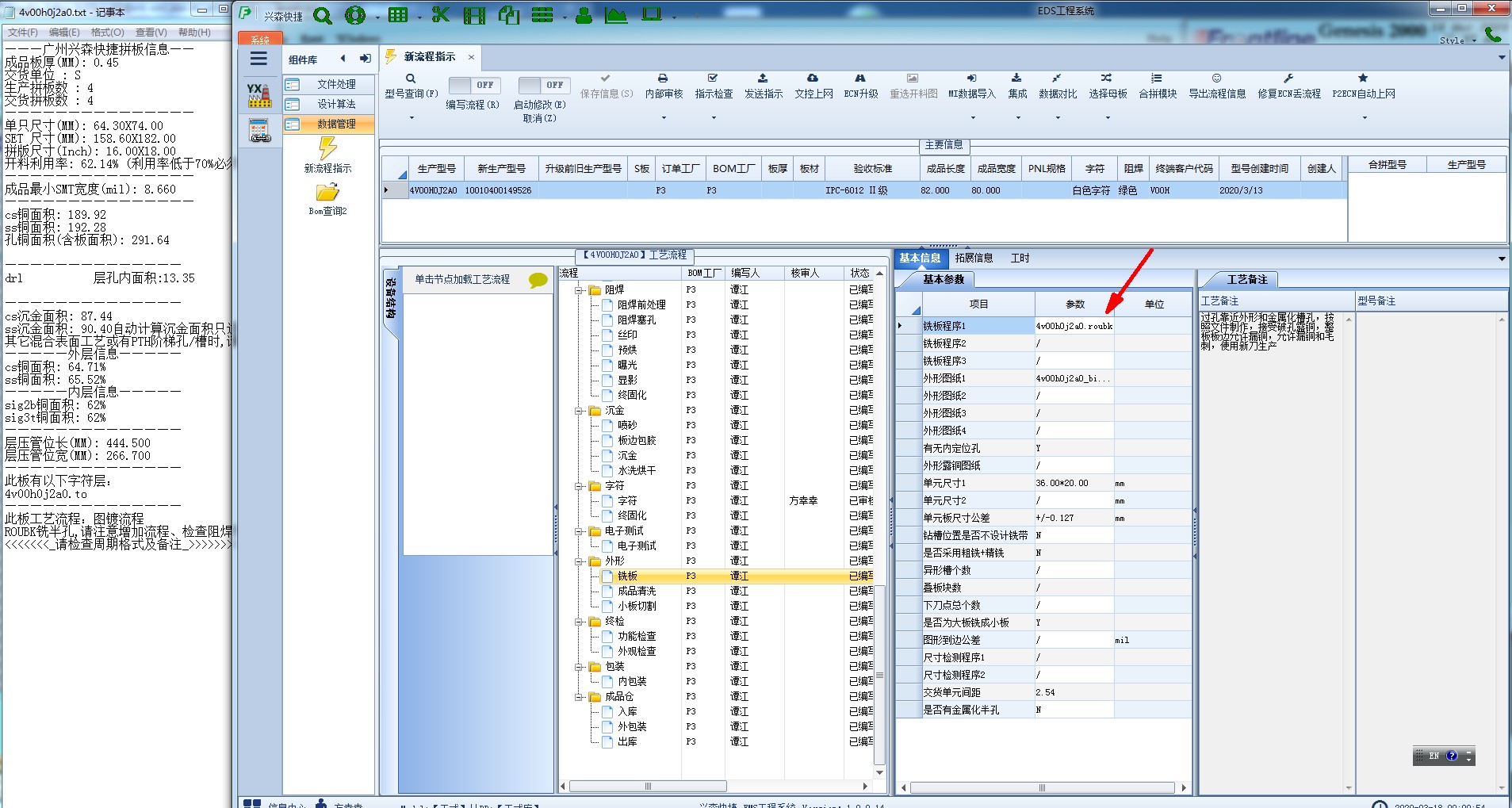
Task: Select the 阻焊塞孔 process node
Action: 637,320
